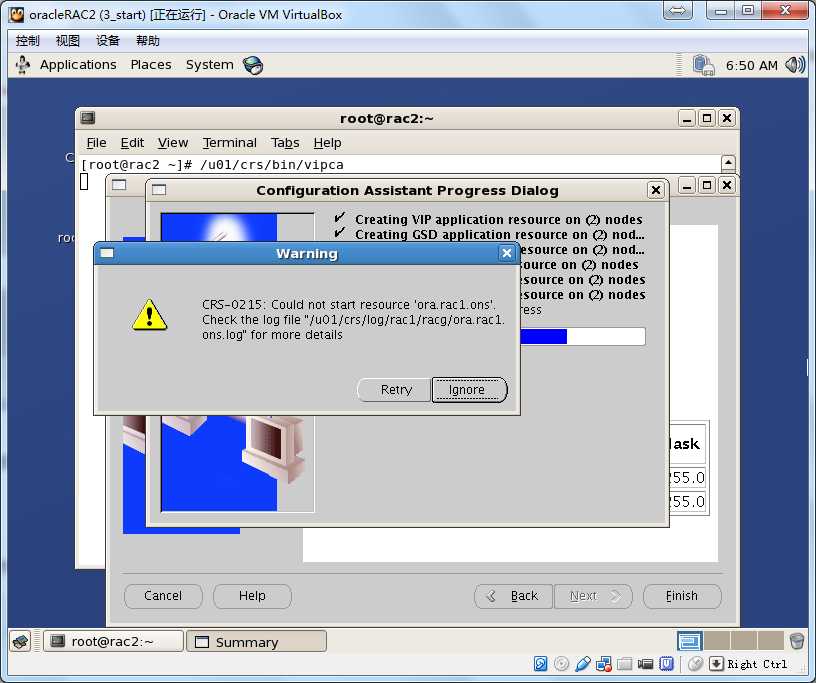
Task: Click the mouse integration icon in VirtualBox status bar
Action: [695, 664]
